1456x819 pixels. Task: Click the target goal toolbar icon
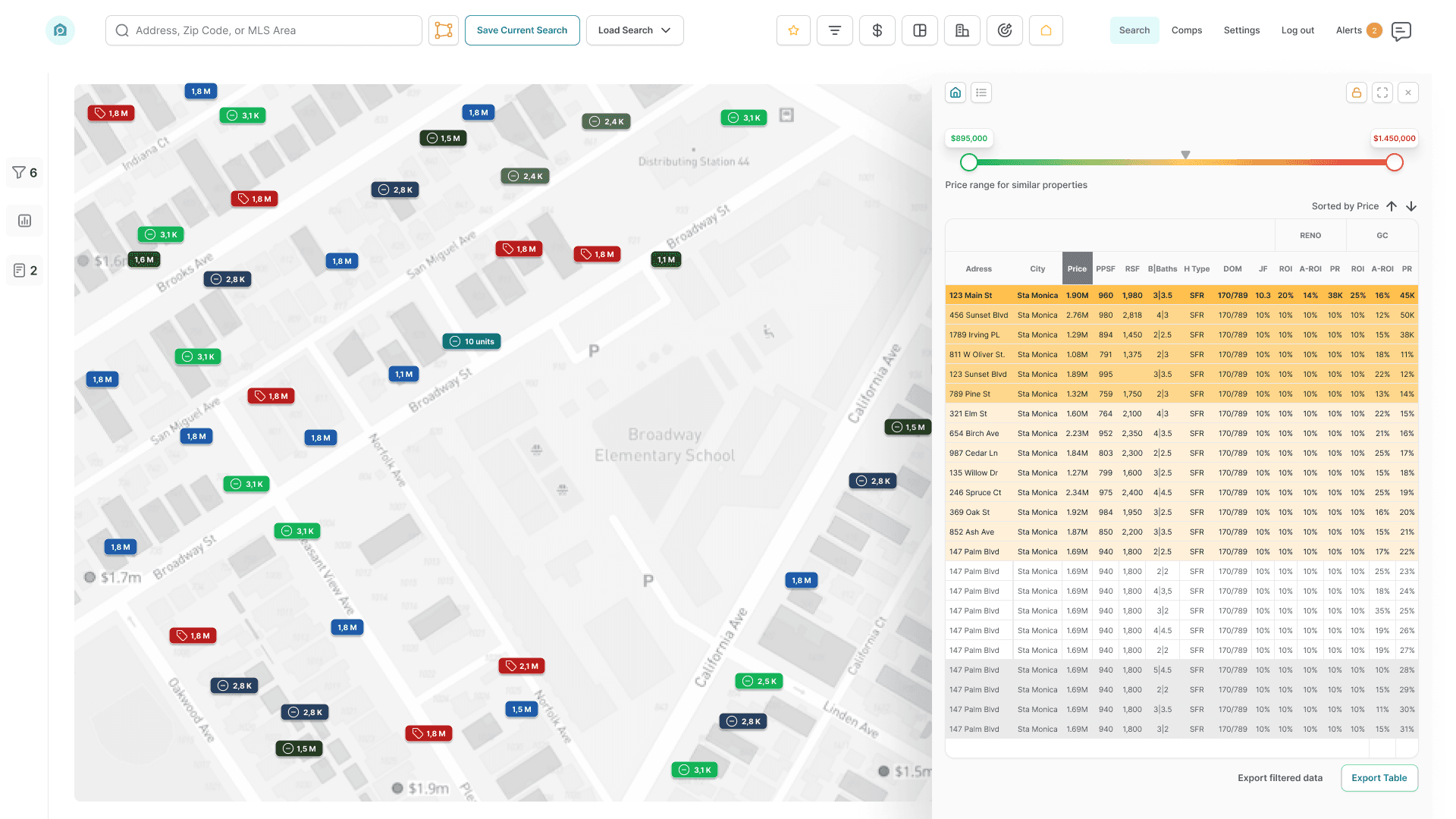[1005, 30]
